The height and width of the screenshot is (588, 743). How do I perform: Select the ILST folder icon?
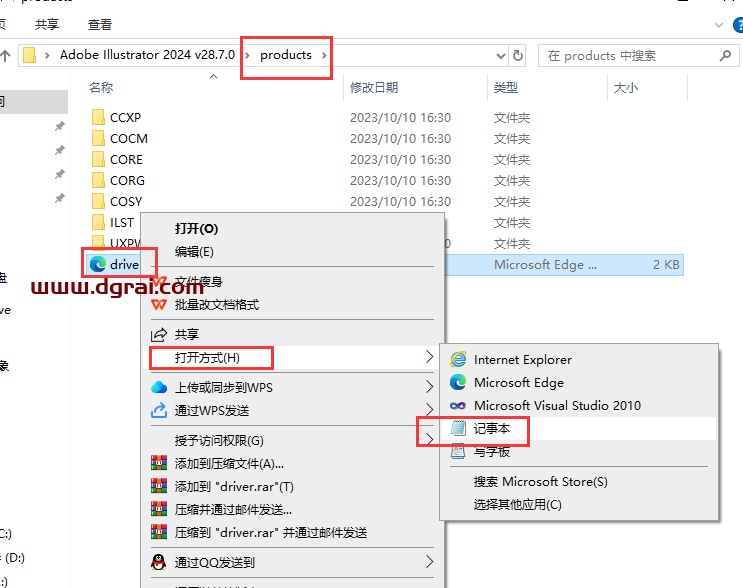[x=98, y=222]
